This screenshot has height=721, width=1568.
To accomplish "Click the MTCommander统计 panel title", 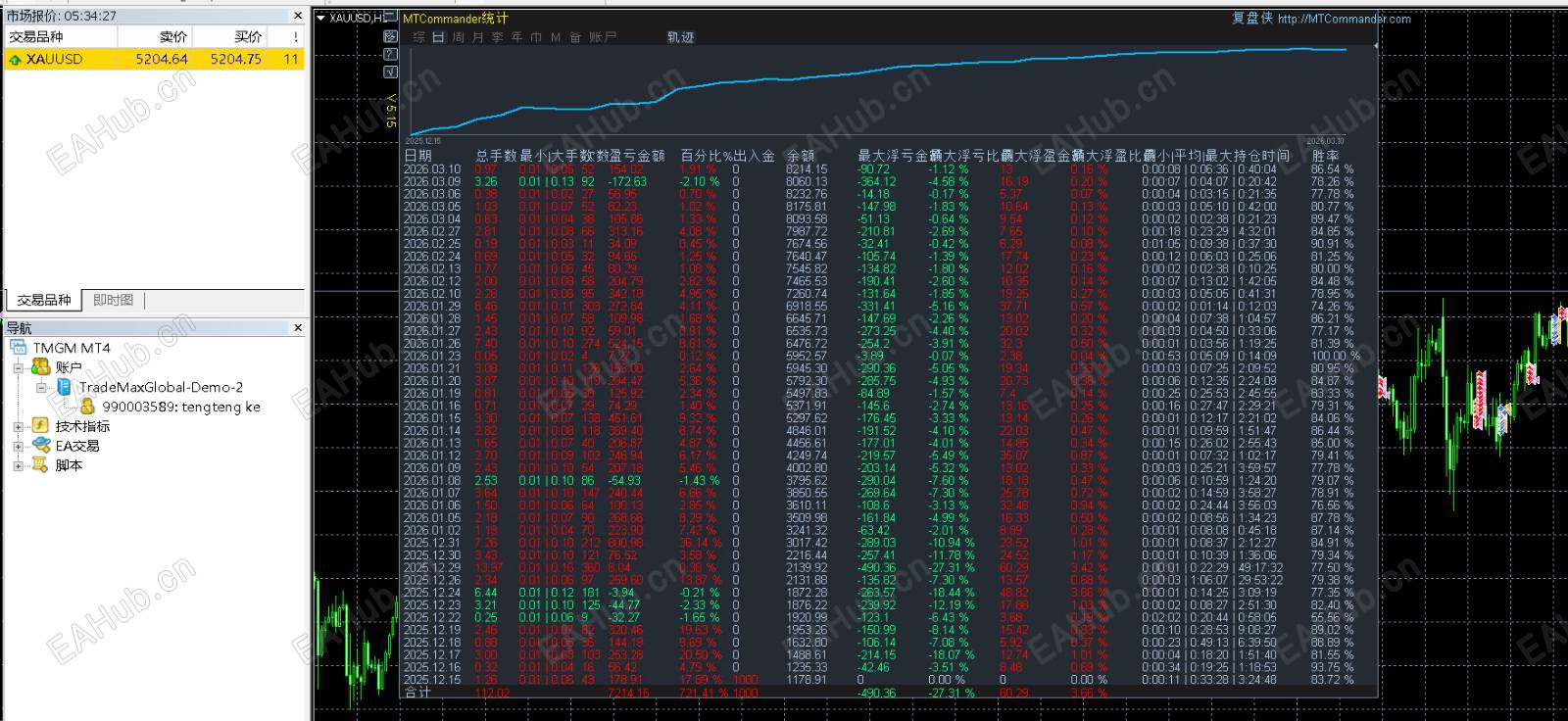I will tap(456, 19).
